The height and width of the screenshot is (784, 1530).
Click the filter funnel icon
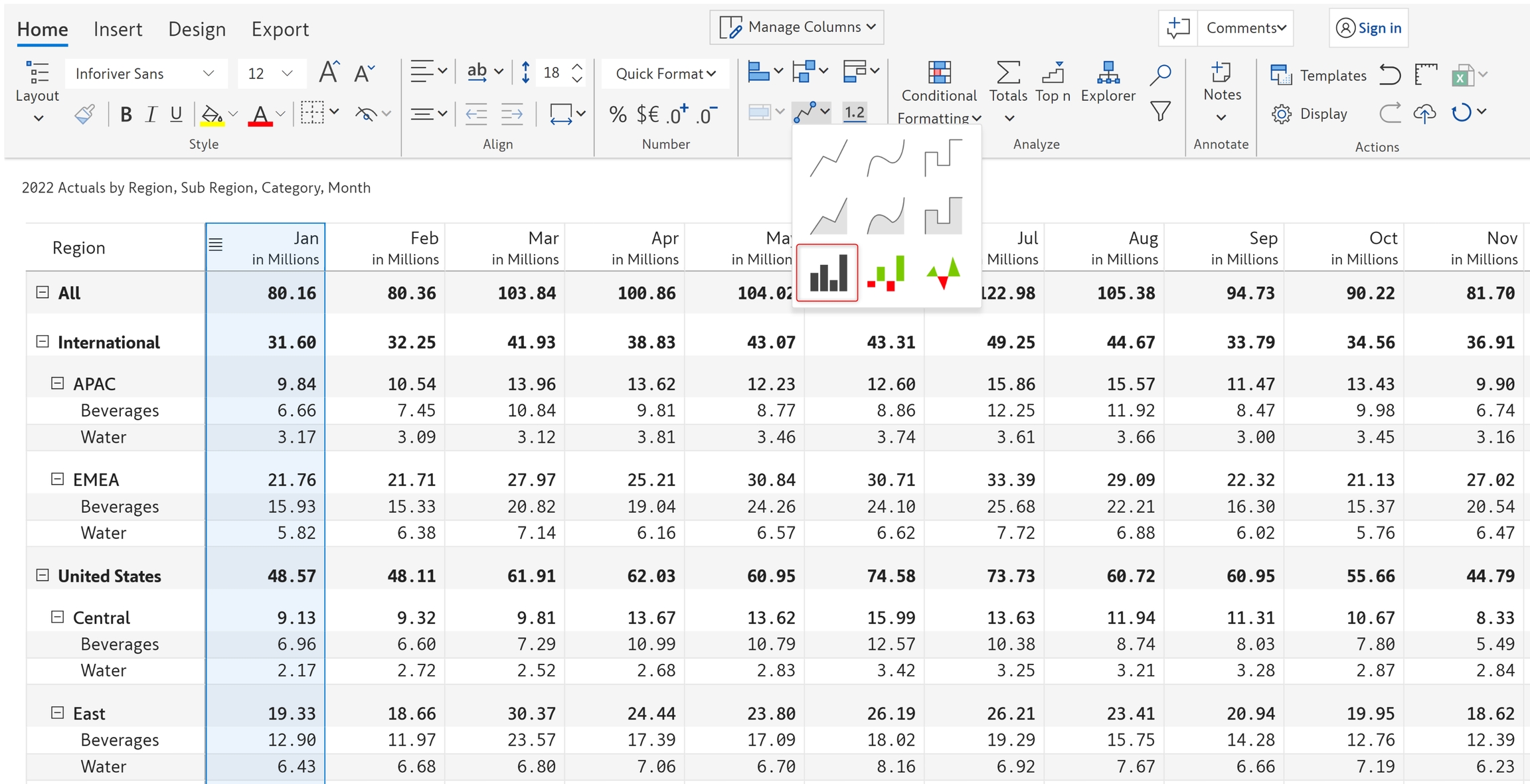(x=1160, y=112)
